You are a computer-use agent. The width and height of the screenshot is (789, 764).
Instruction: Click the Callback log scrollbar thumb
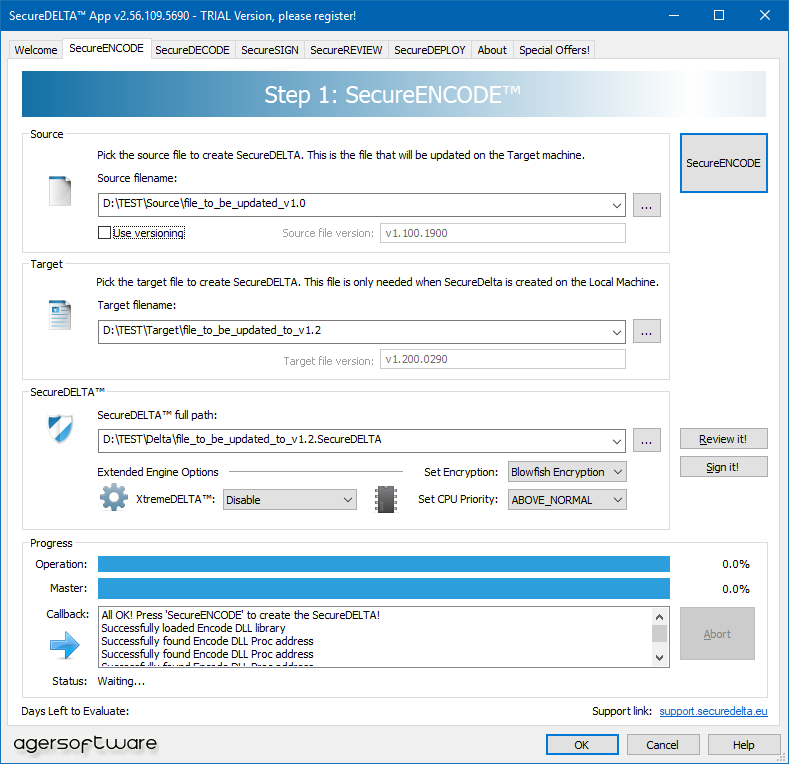pos(660,633)
